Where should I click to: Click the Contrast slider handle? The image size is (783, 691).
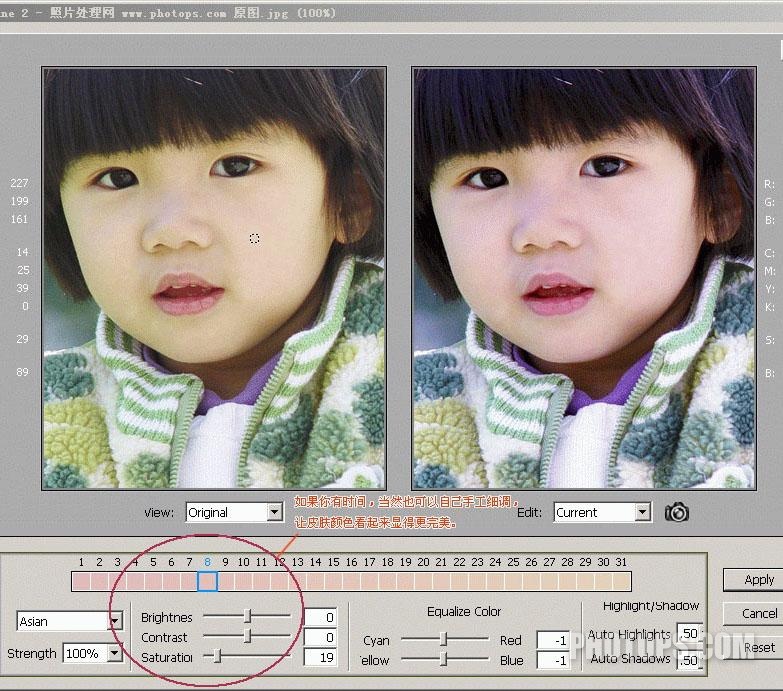tap(247, 636)
